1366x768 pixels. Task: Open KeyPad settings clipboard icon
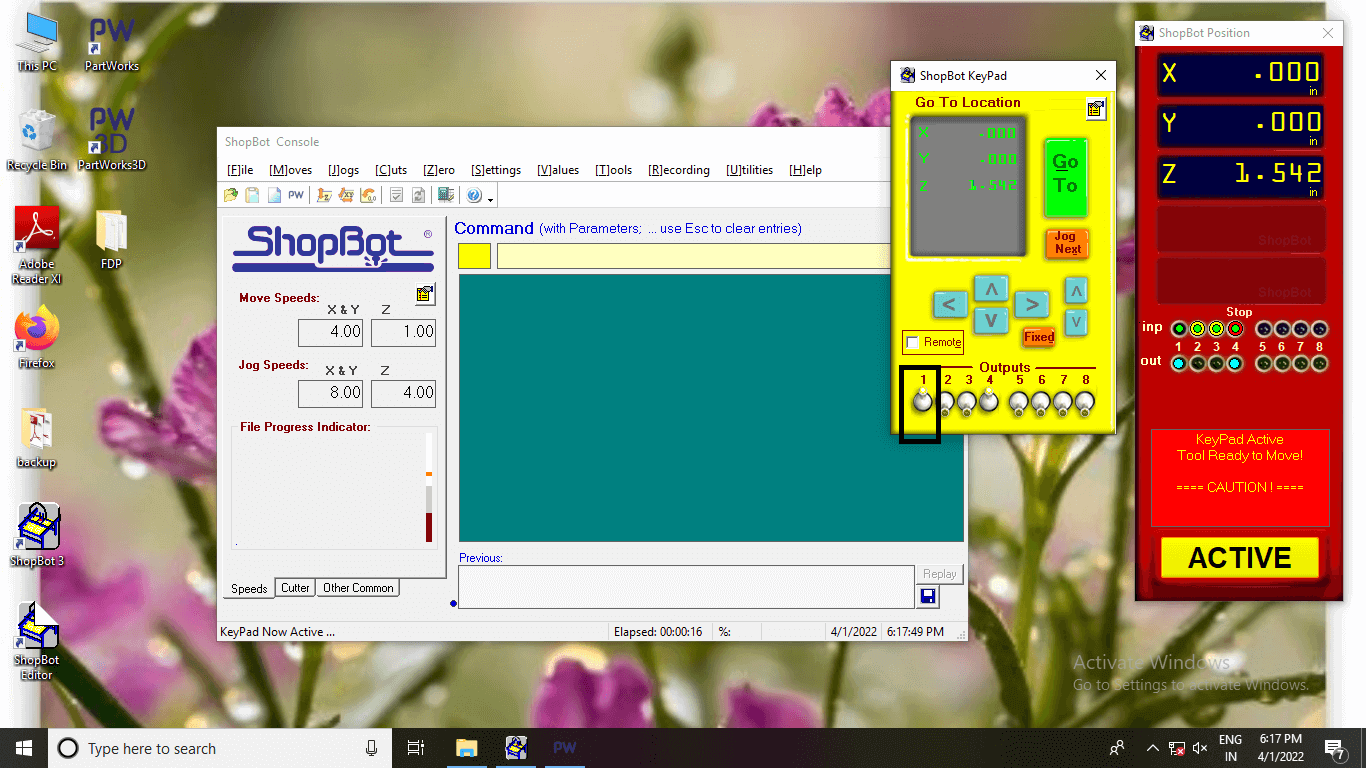pyautogui.click(x=1096, y=110)
